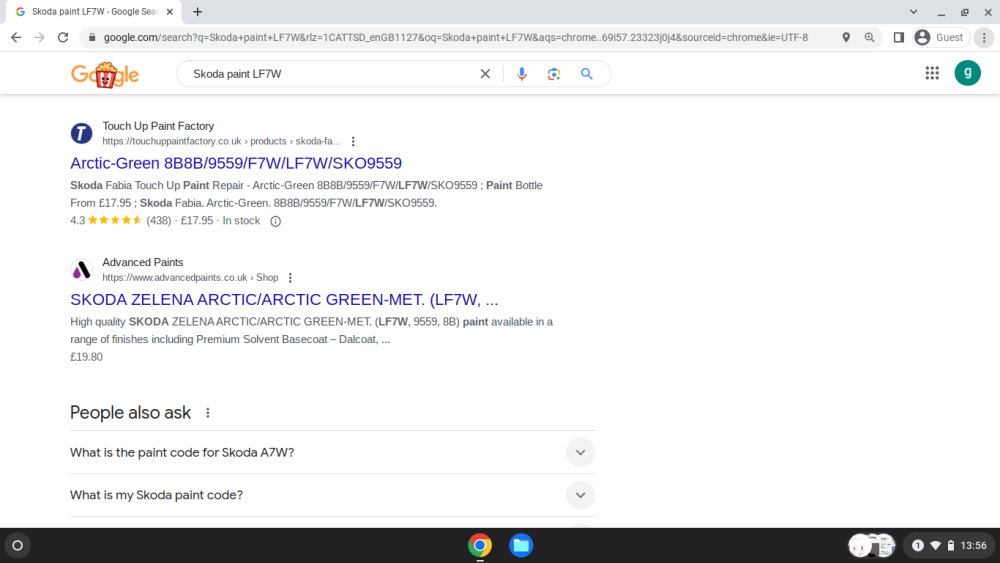Click the address bar URL
The image size is (1000, 563).
click(x=455, y=38)
